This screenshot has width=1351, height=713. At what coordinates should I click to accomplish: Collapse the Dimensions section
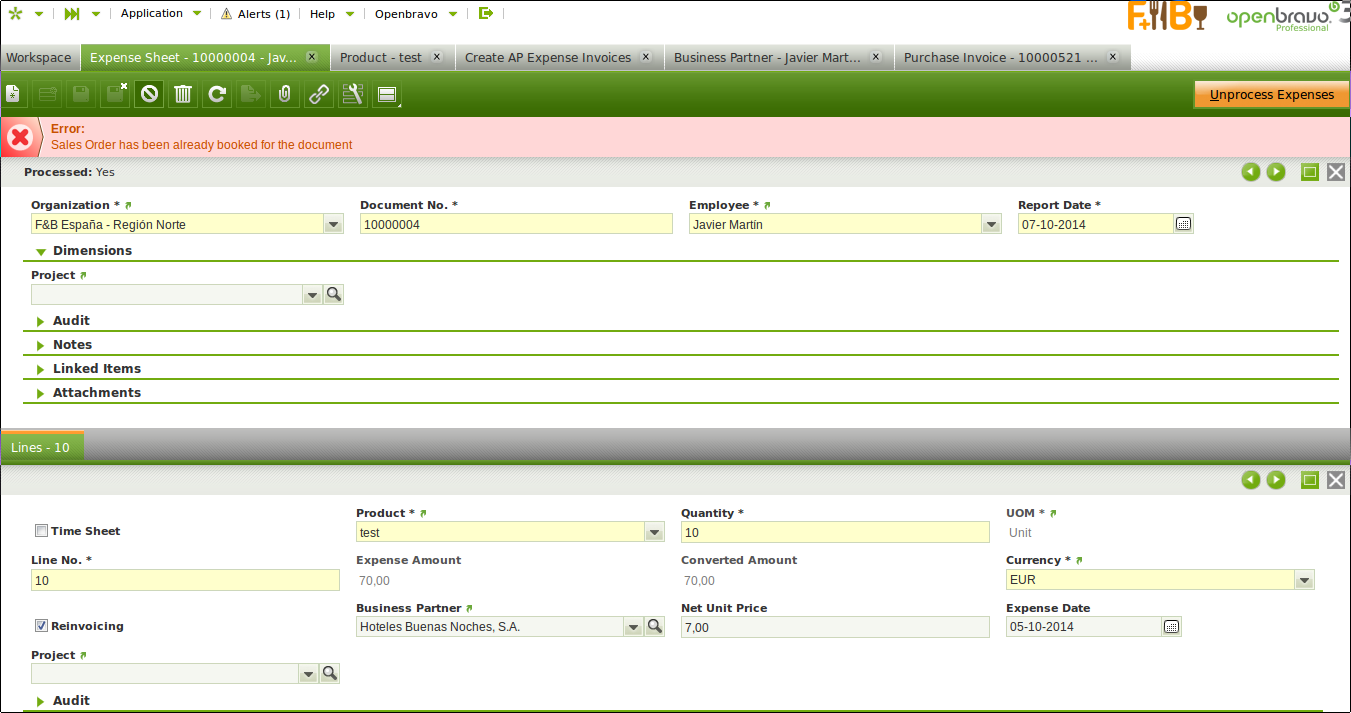pyautogui.click(x=41, y=252)
